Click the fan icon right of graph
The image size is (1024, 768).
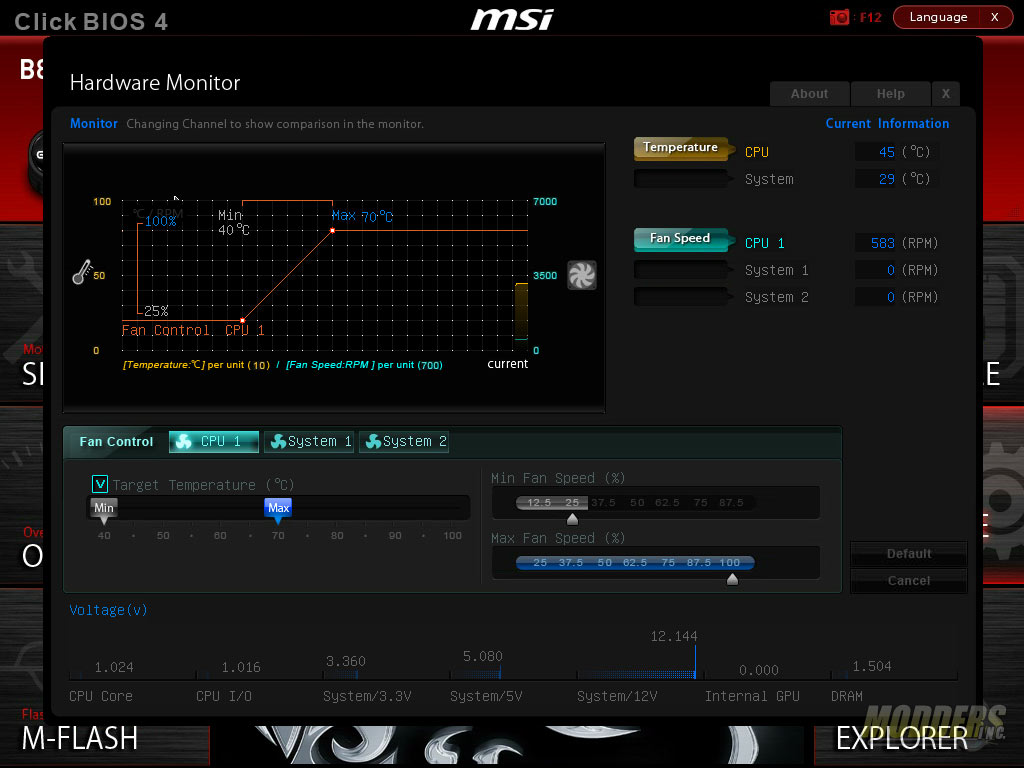(581, 275)
